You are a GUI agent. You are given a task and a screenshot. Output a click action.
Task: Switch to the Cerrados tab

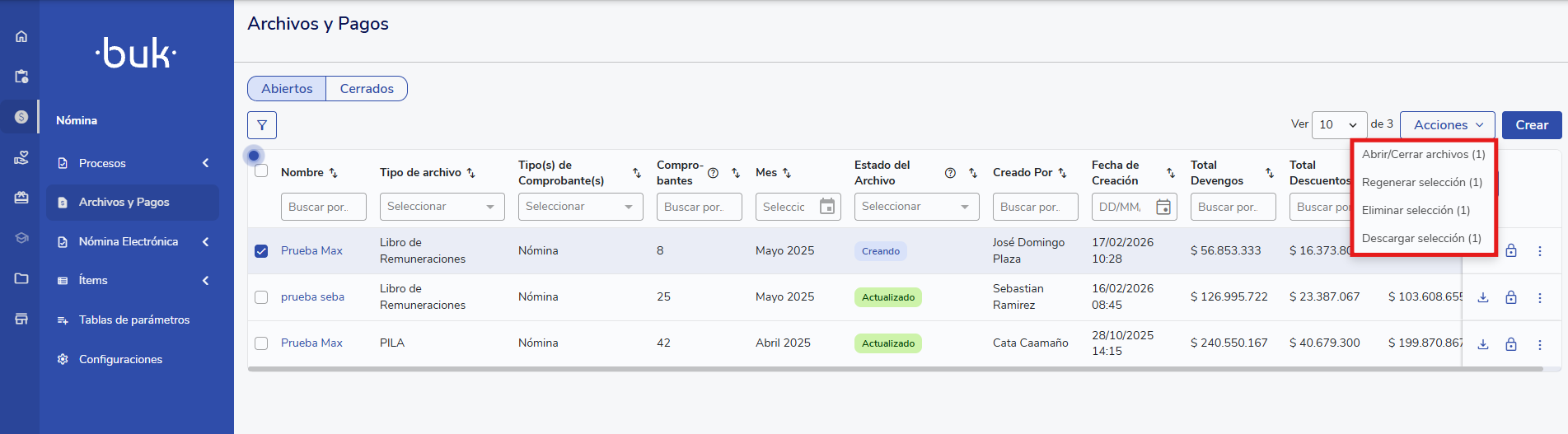(367, 89)
